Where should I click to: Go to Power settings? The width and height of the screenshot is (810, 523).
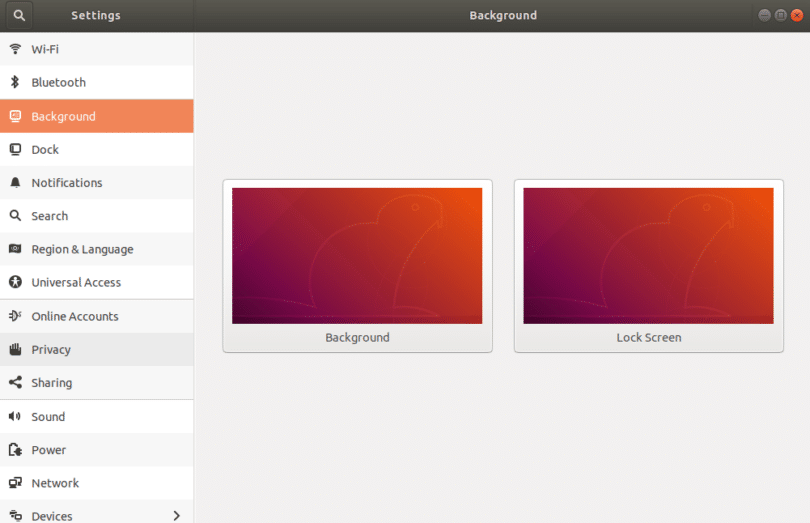click(x=97, y=450)
